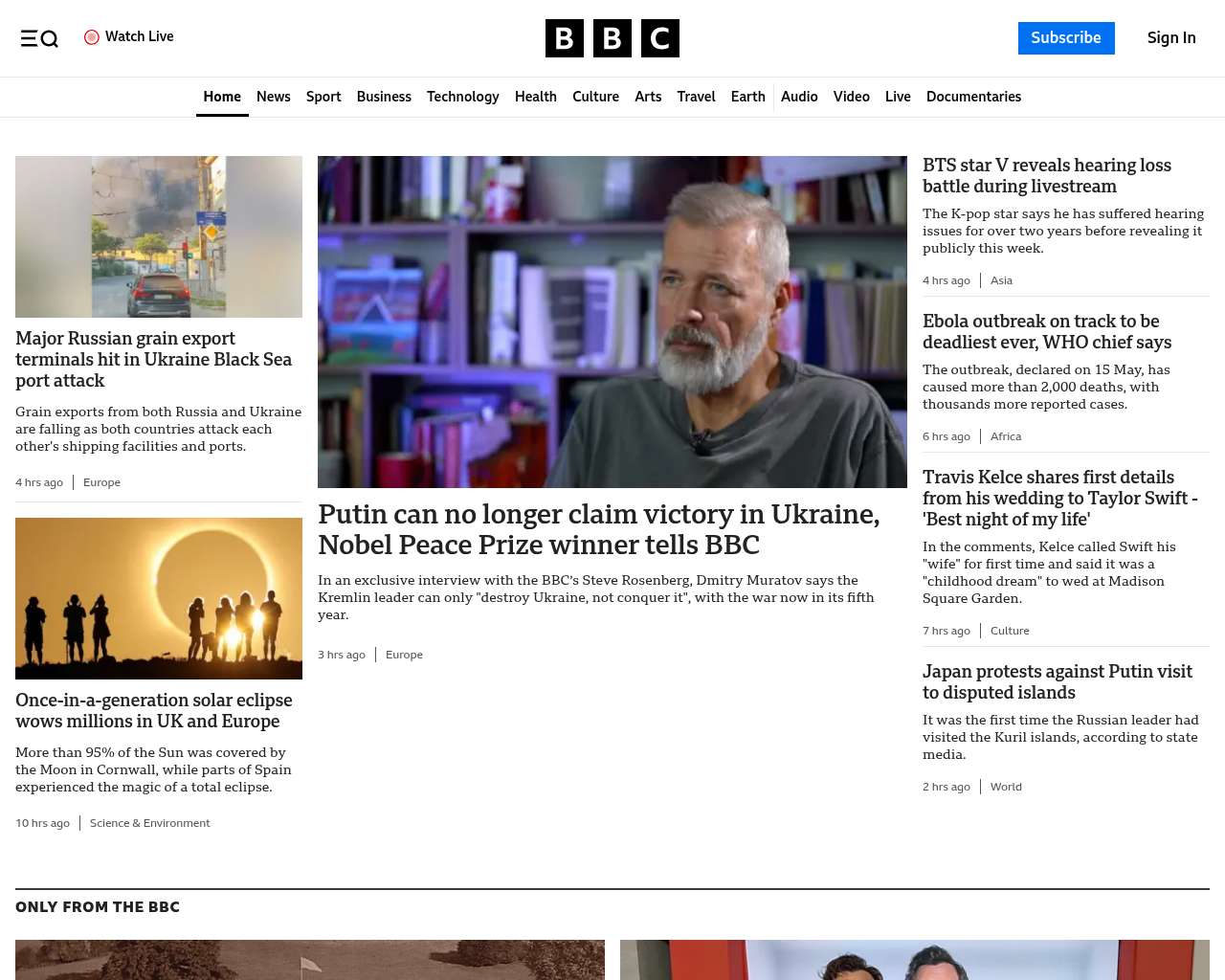This screenshot has width=1225, height=980.
Task: Open the Science & Environment tag
Action: tap(150, 823)
